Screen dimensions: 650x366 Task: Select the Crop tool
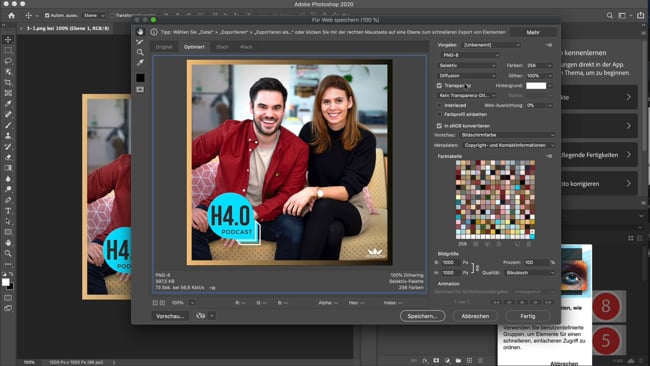[x=8, y=82]
